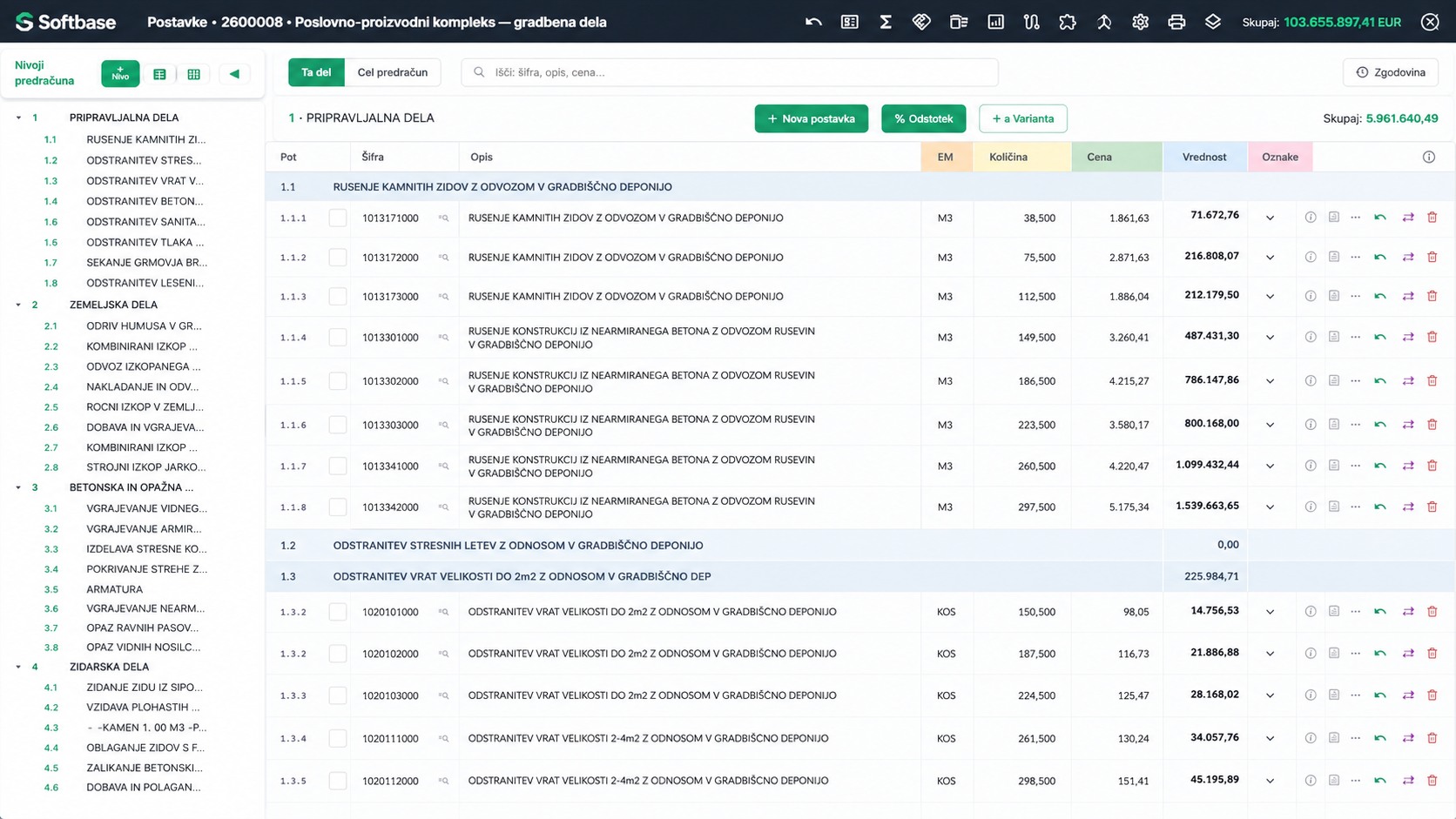Open the Zgodovina history button
Screen dimensions: 1456x819
coord(1391,72)
